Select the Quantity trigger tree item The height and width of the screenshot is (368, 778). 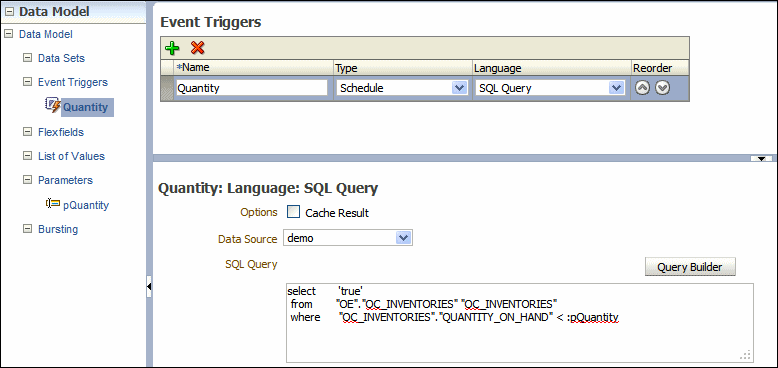pos(85,107)
